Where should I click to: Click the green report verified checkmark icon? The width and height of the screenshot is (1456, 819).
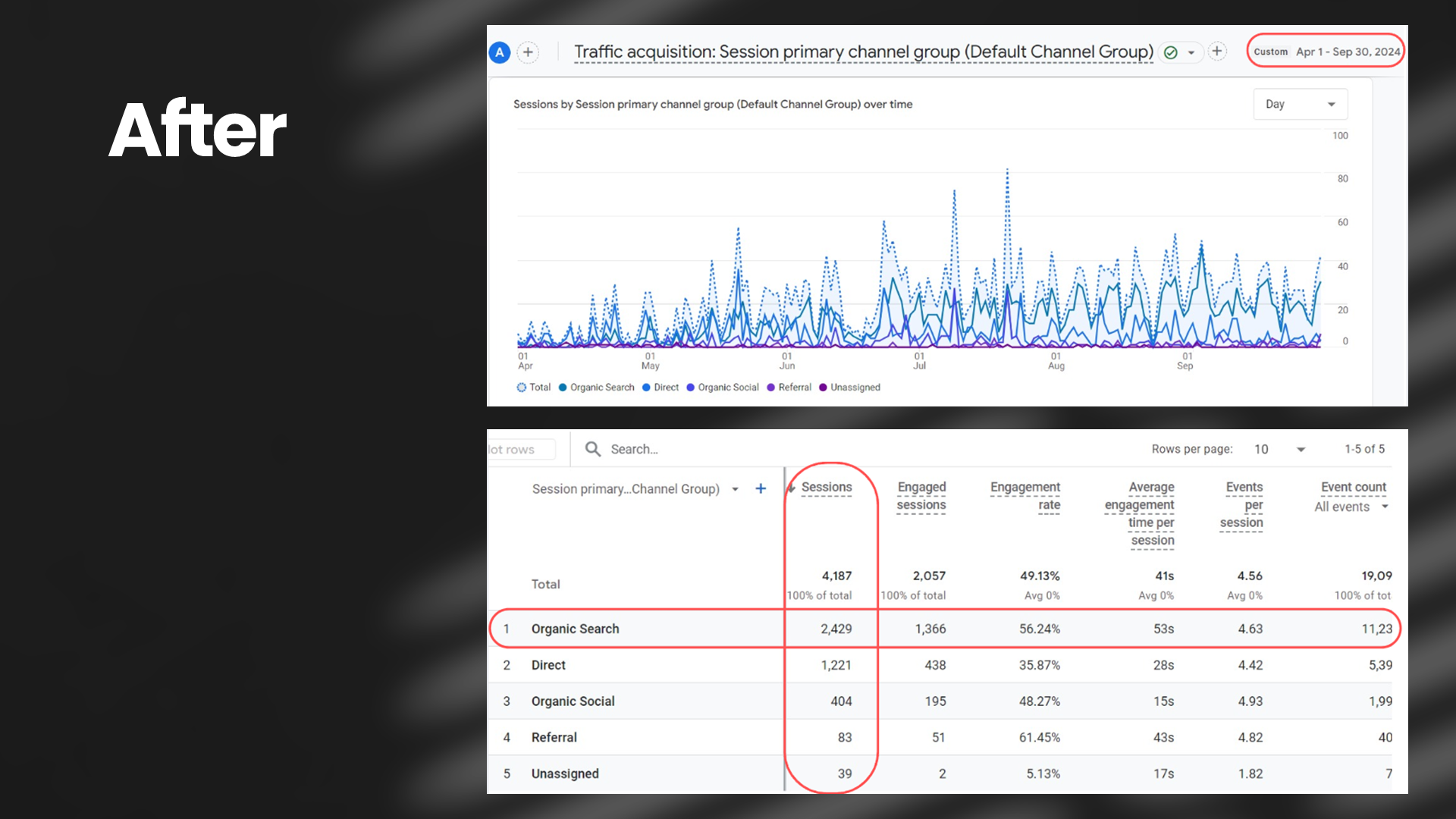coord(1170,52)
